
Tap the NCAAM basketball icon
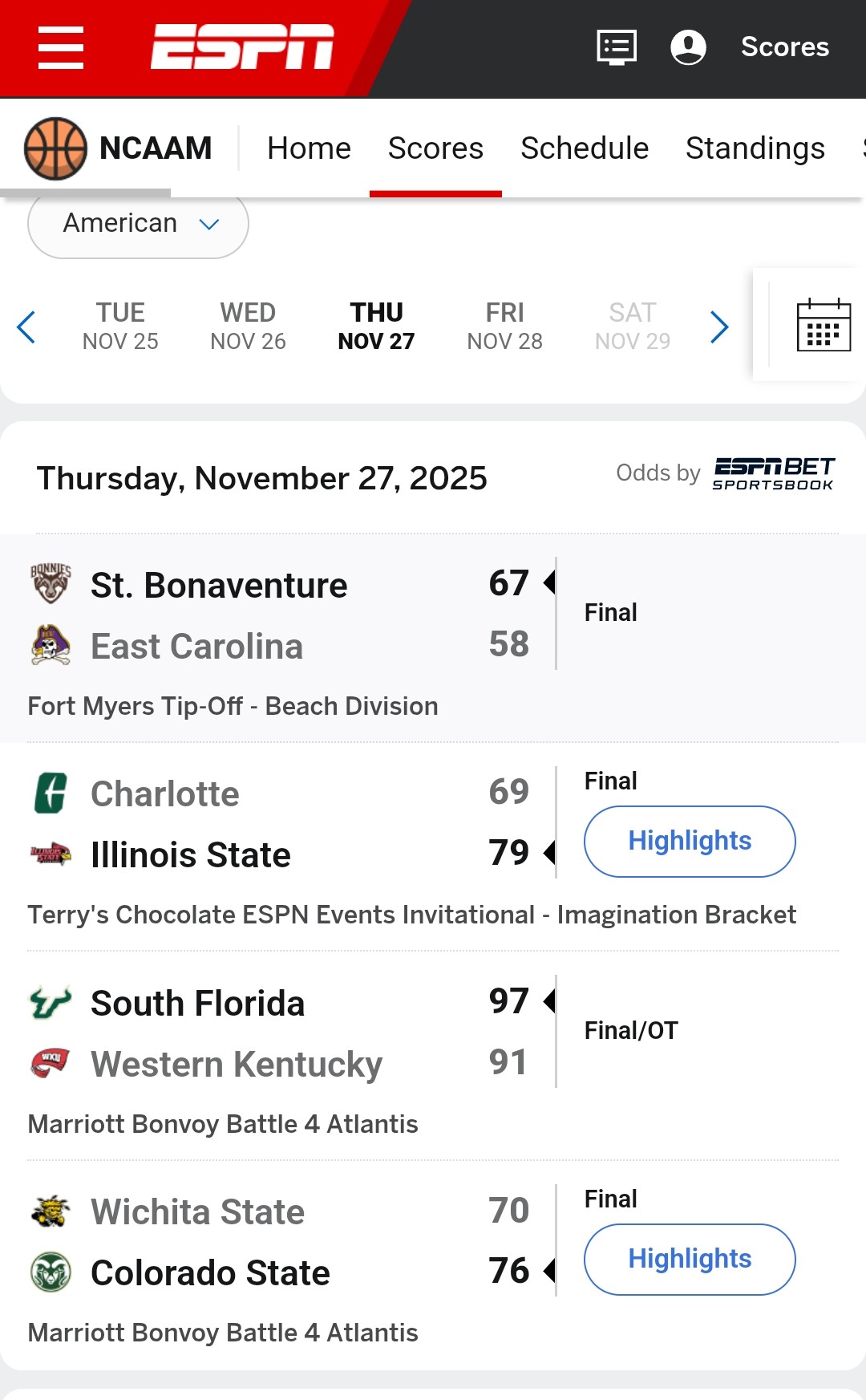coord(55,148)
